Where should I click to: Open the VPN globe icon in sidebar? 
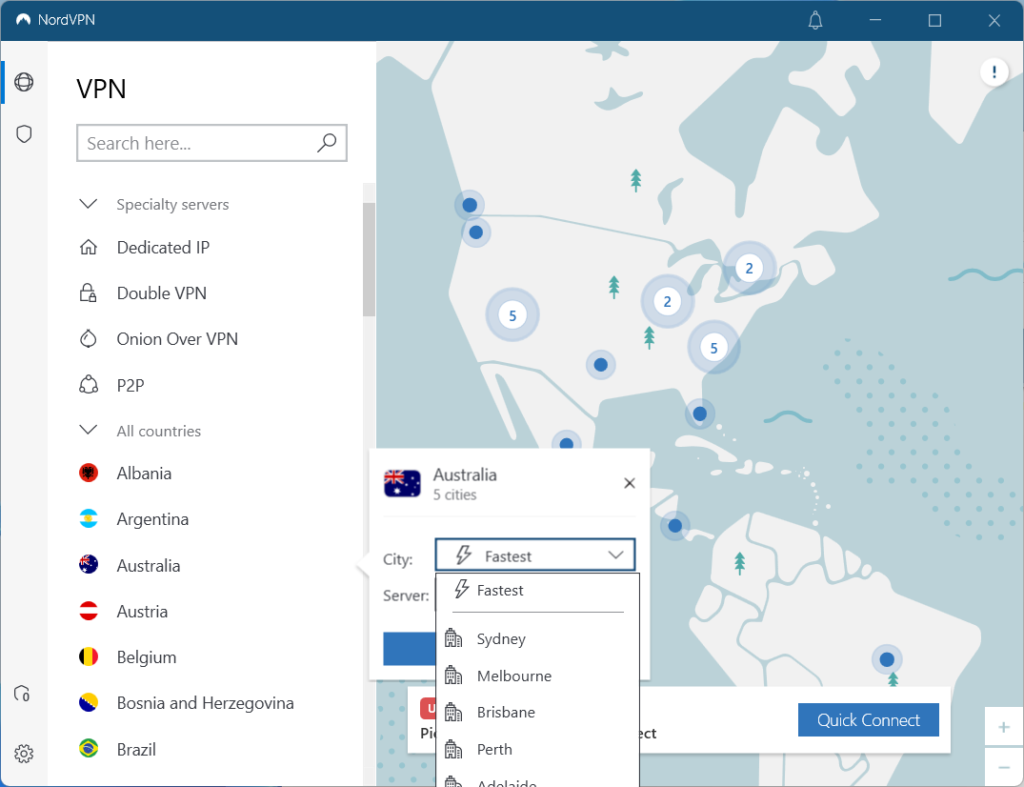(x=24, y=82)
